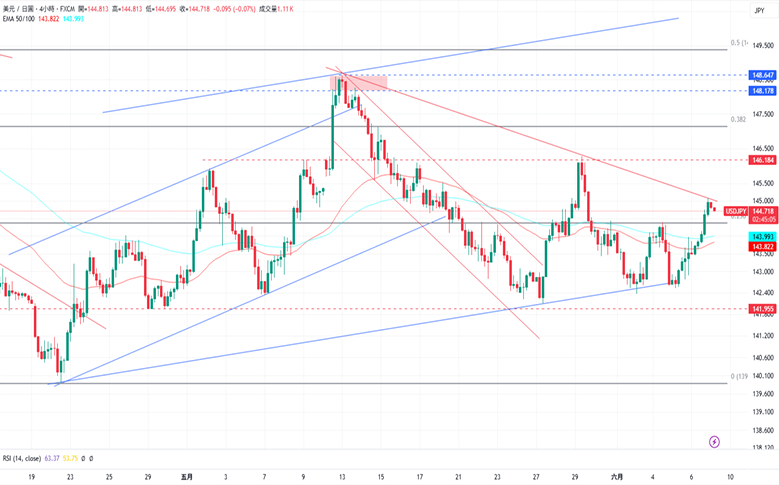This screenshot has height=485, width=779.
Task: Click 147.500 on the price axis
Action: tap(763, 114)
